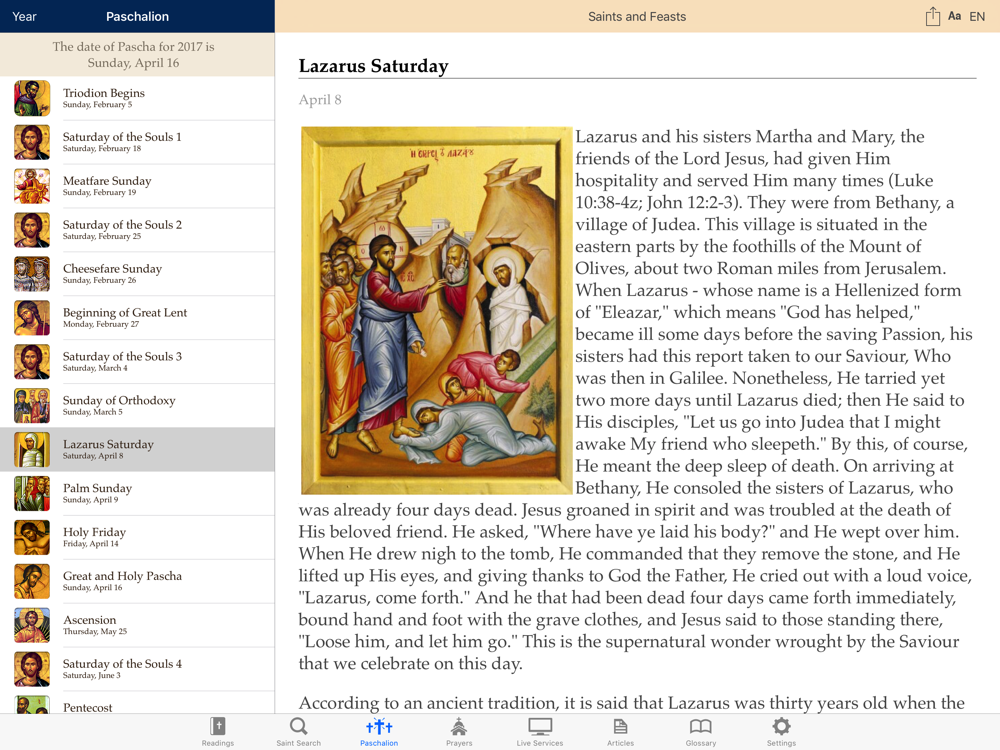Image resolution: width=1000 pixels, height=750 pixels.
Task: Tap Ascension icon thumbnail
Action: pyautogui.click(x=32, y=626)
